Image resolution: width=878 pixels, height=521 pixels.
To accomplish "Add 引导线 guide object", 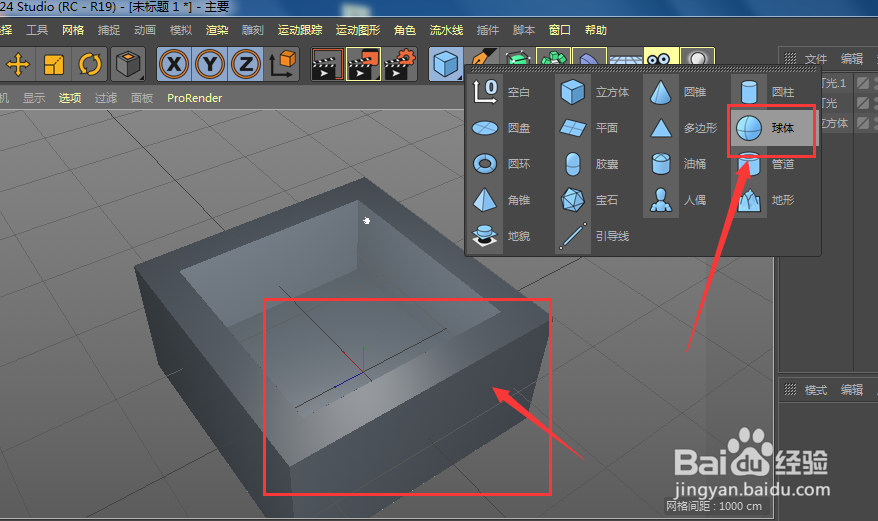I will point(595,236).
